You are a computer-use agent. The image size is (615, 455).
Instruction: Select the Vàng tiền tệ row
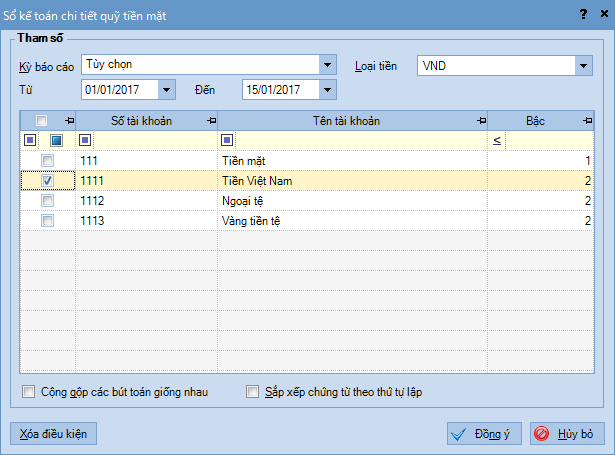point(250,220)
